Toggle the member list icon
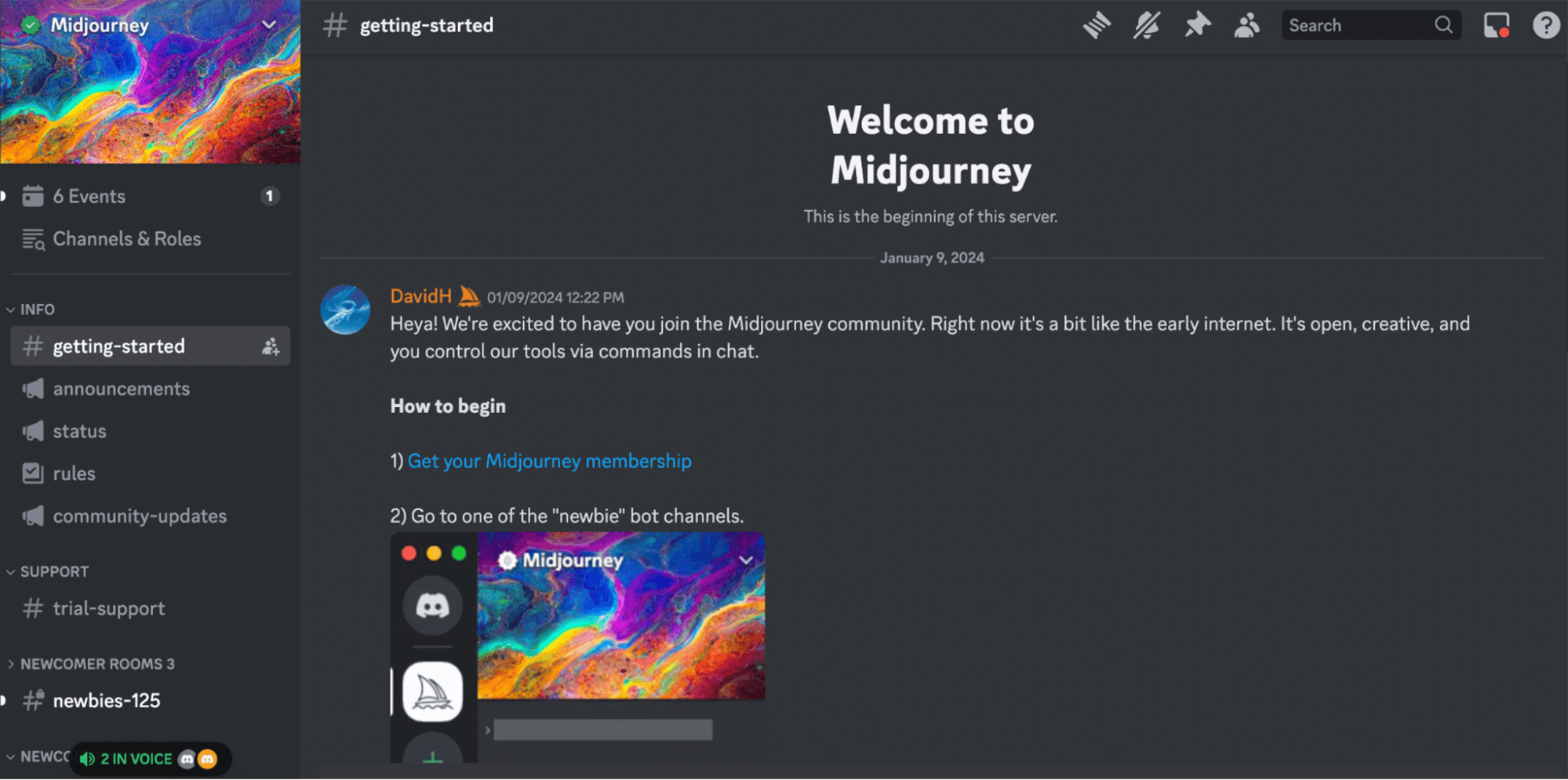Image resolution: width=1568 pixels, height=780 pixels. (x=1246, y=25)
